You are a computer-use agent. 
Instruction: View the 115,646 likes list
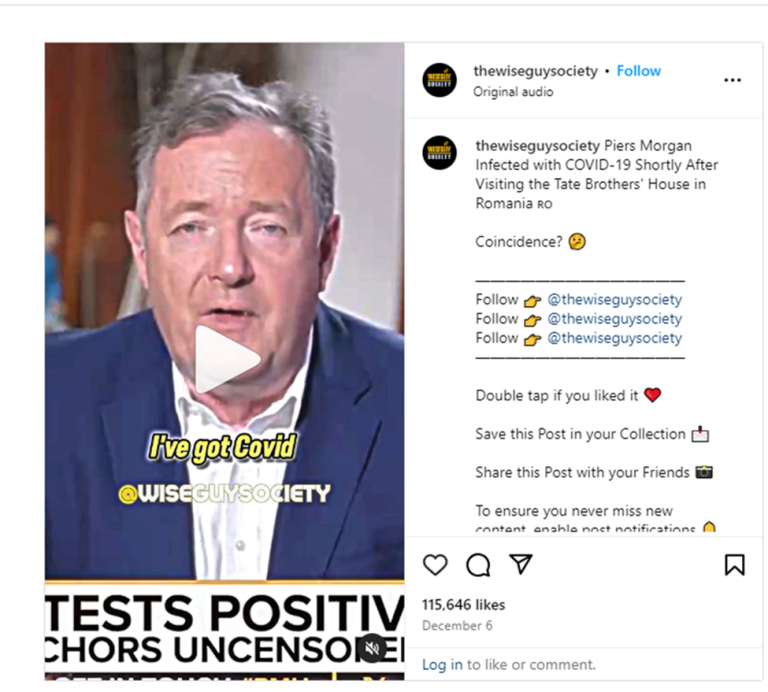tap(463, 605)
